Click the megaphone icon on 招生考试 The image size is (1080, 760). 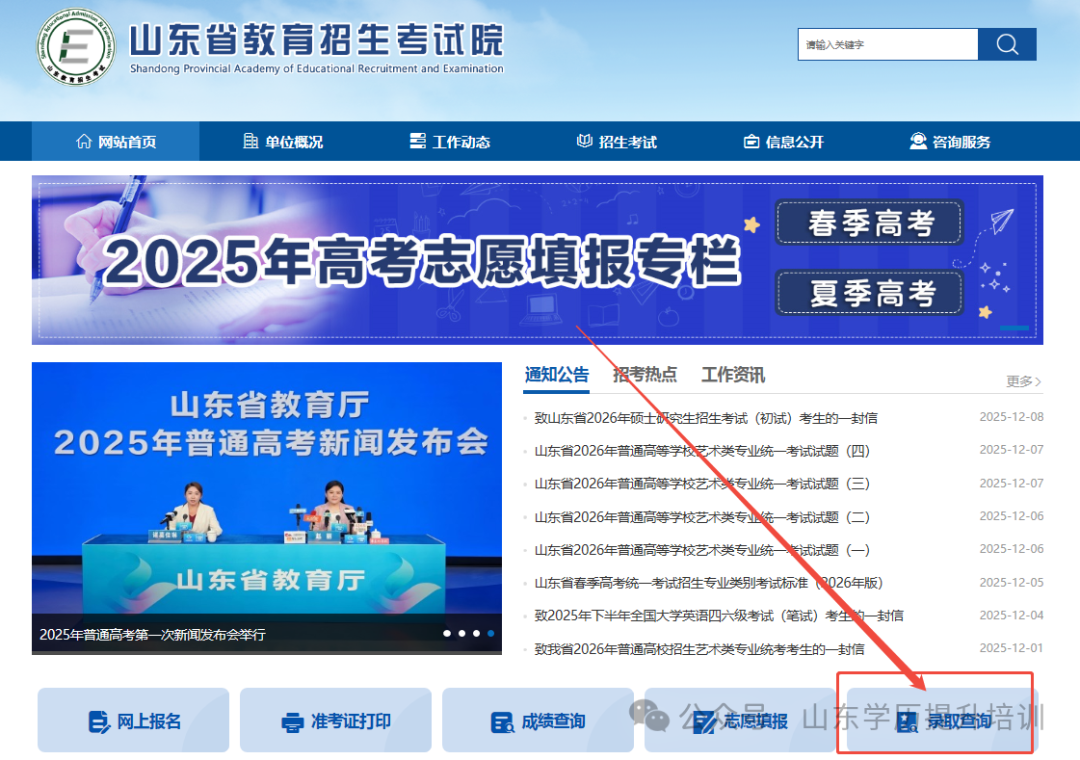(x=583, y=141)
